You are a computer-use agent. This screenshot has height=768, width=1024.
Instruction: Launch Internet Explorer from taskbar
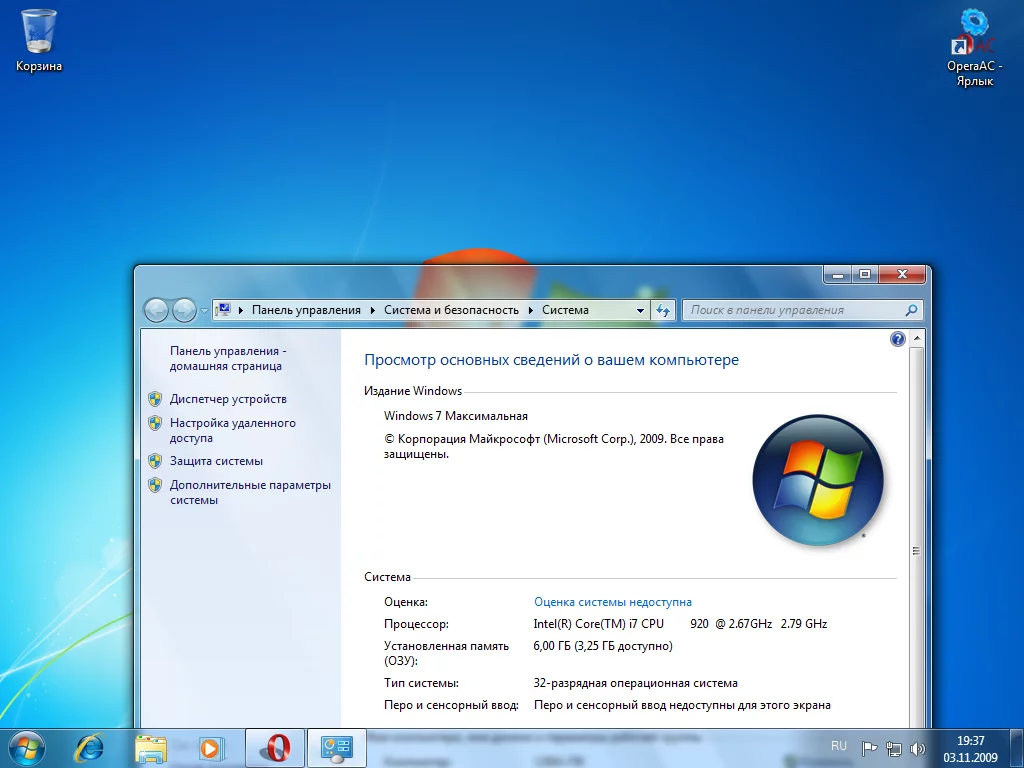click(x=89, y=748)
